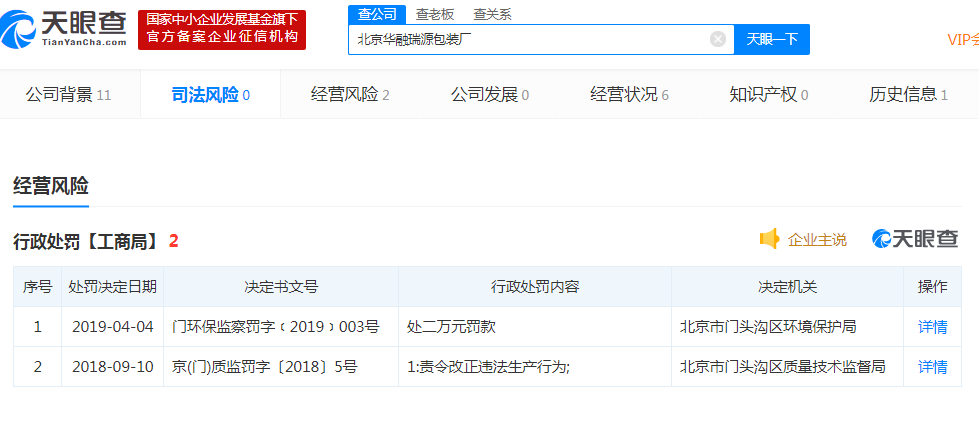
Task: Click the 天眼一下 search button
Action: (772, 39)
